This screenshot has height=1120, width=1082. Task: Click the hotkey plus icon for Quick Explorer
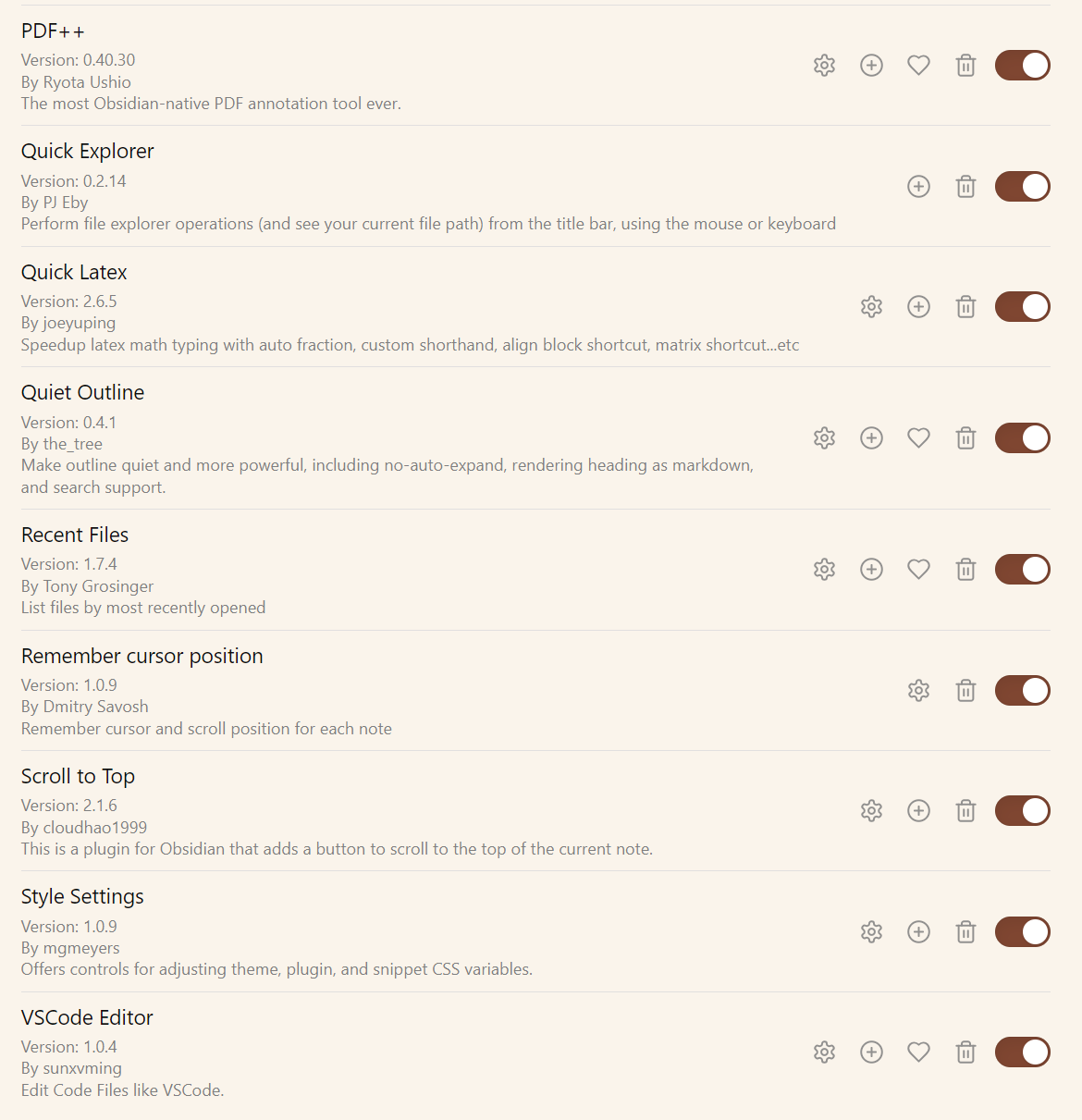tap(918, 186)
